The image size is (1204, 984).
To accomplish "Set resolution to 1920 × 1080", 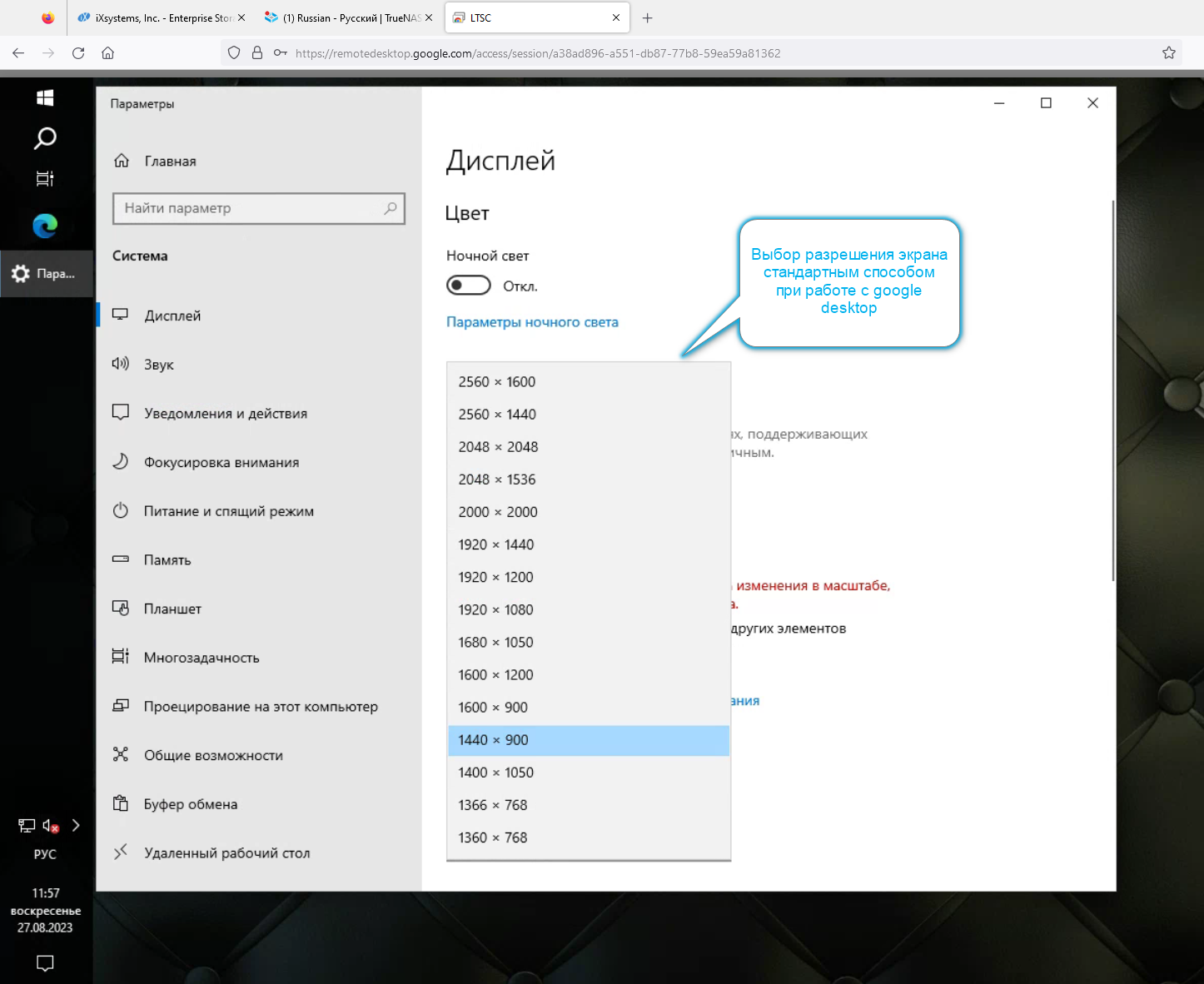I will coord(589,609).
